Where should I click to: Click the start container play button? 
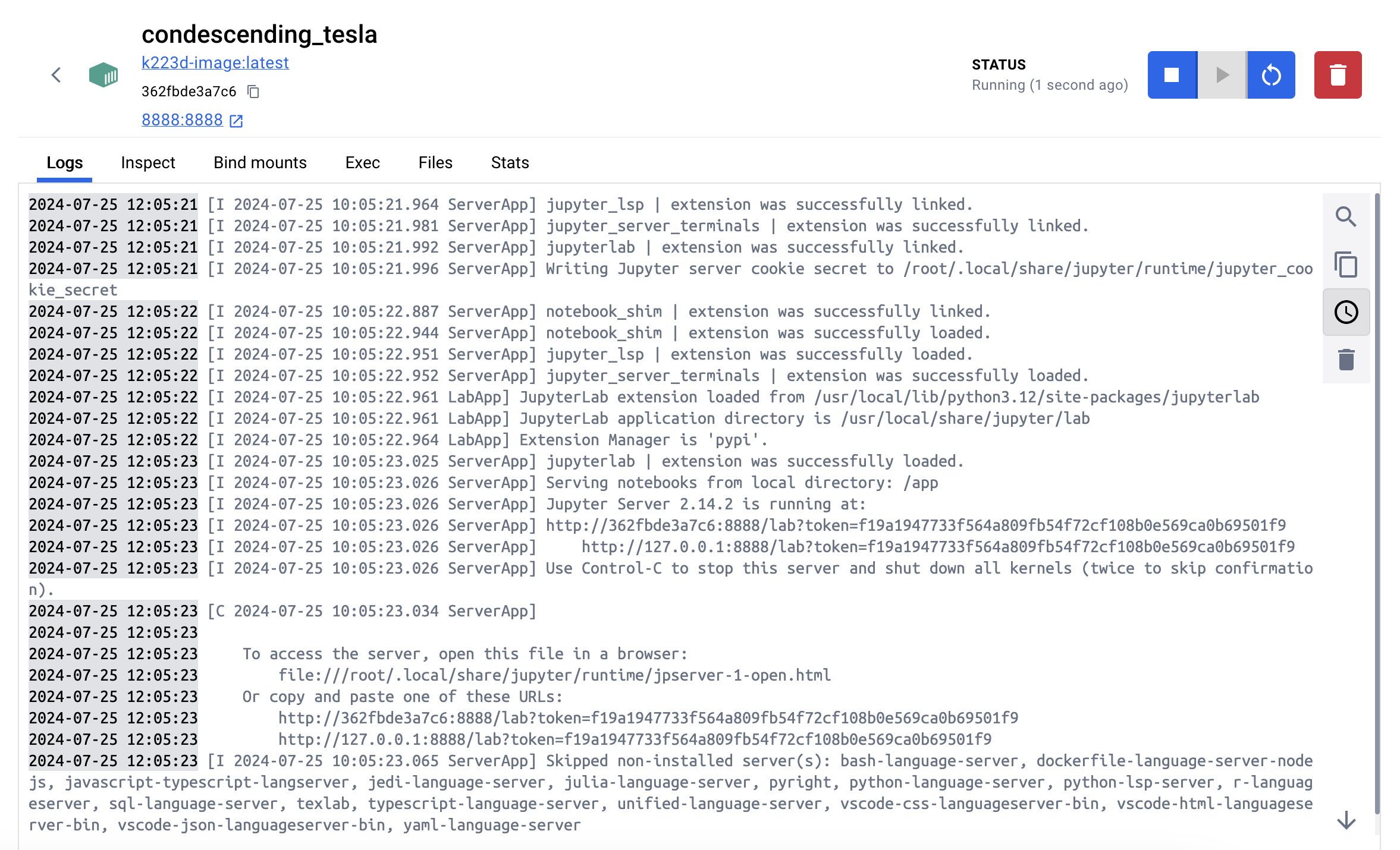tap(1222, 75)
